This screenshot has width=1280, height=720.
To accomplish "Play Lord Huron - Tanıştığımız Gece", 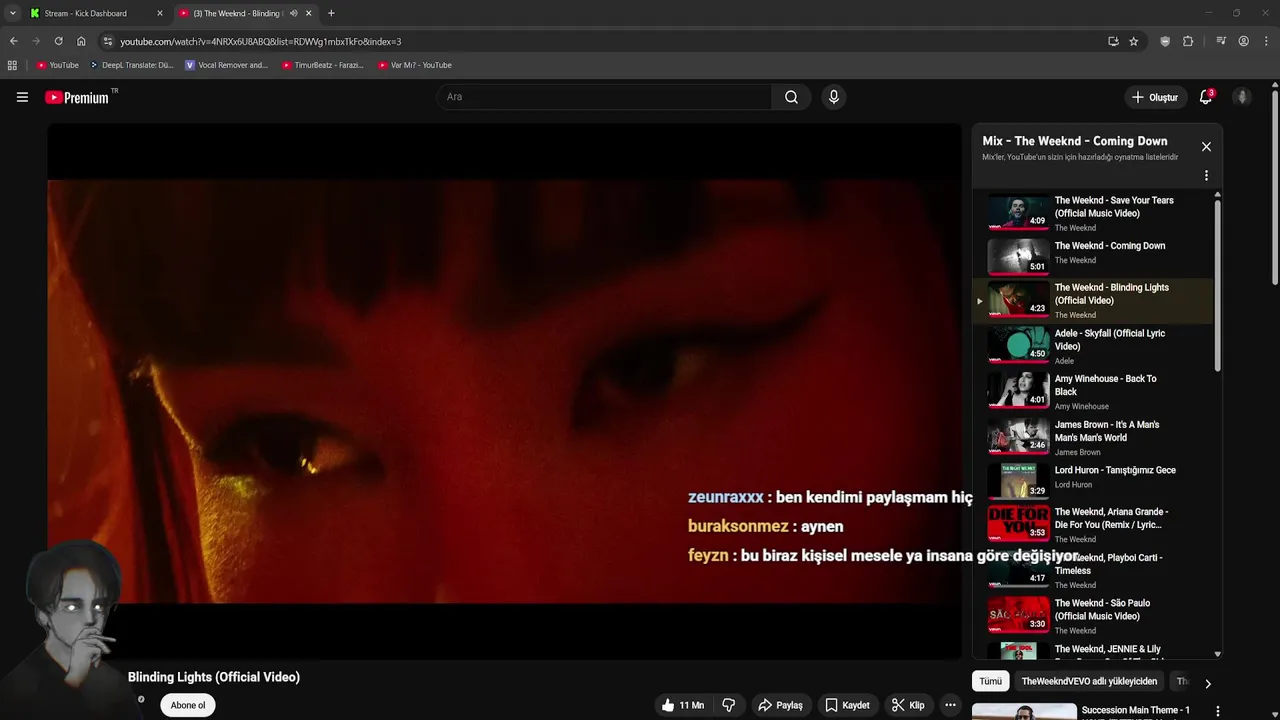I will point(1094,480).
